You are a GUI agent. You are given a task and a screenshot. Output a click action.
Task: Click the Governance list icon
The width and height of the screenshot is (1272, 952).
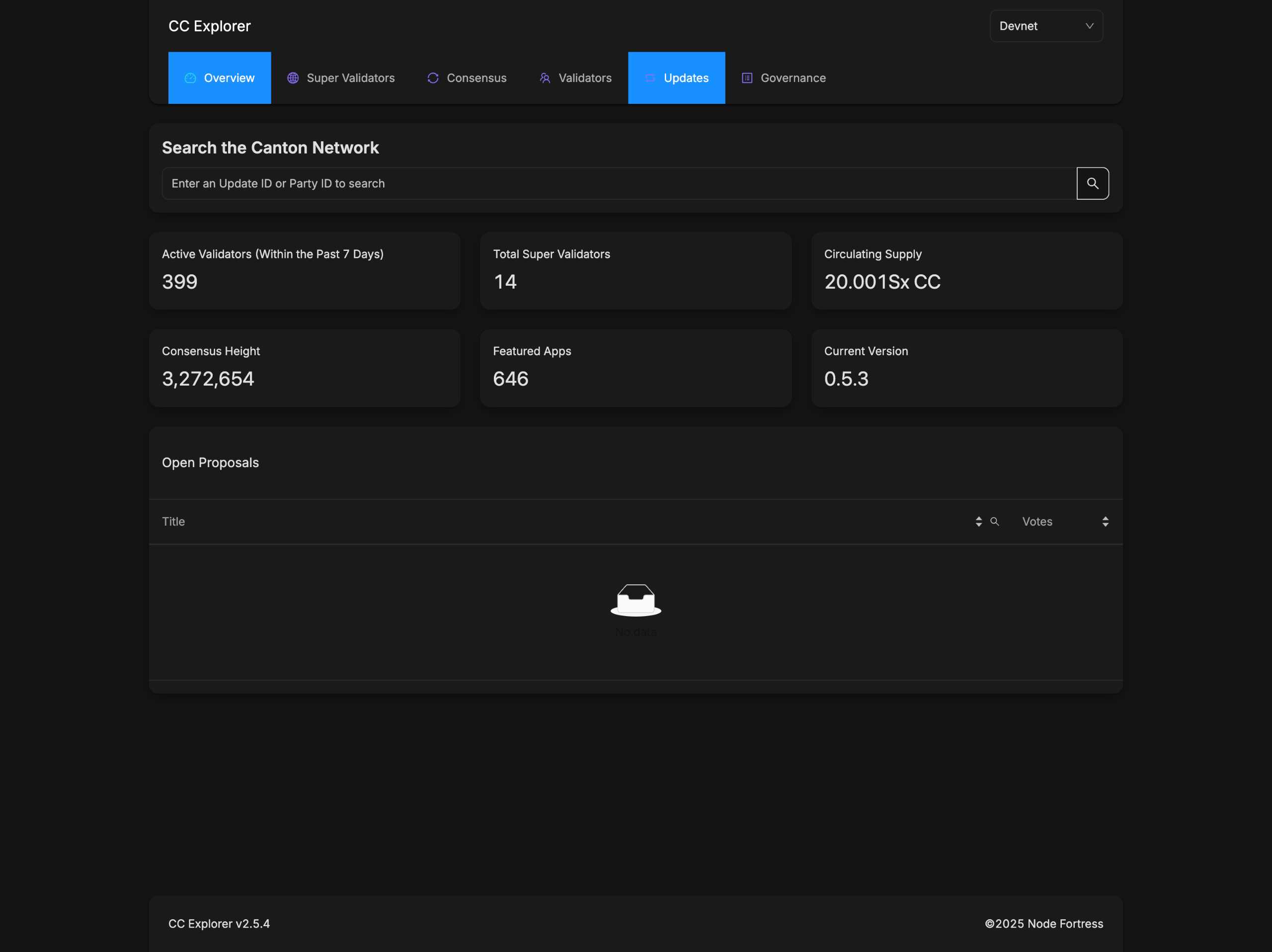pos(747,78)
